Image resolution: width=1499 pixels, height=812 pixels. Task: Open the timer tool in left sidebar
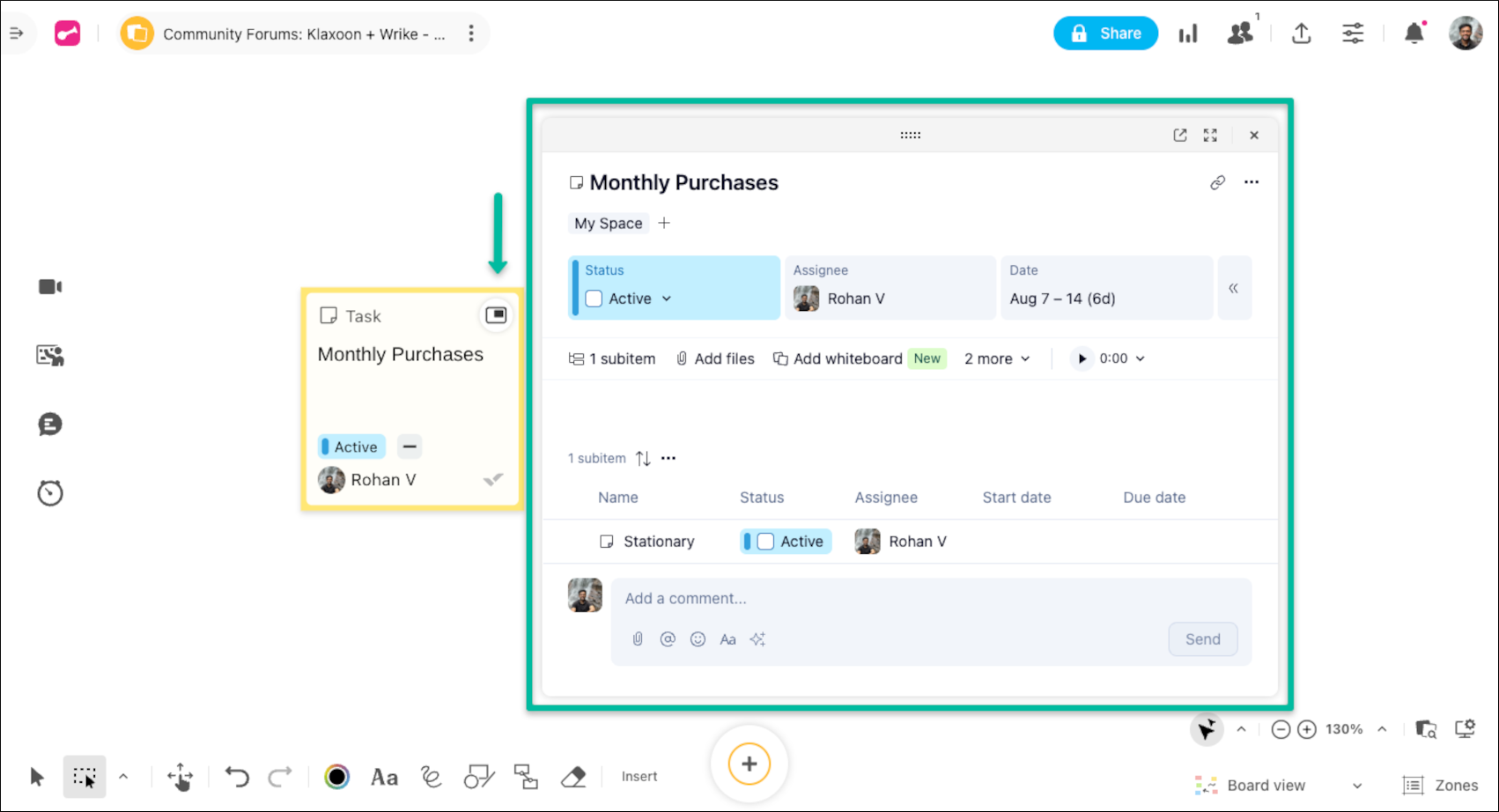pyautogui.click(x=50, y=493)
